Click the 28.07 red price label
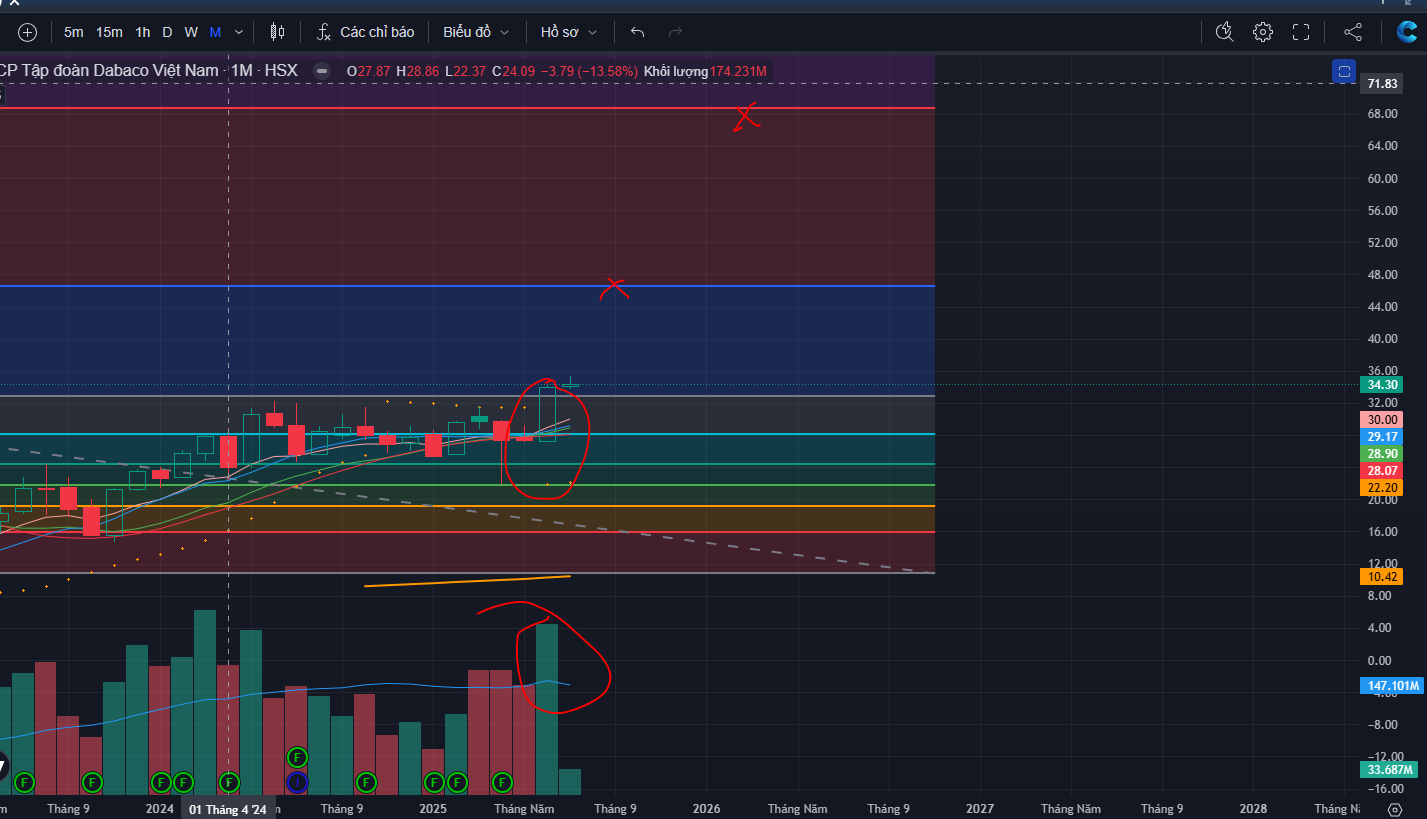This screenshot has width=1427, height=819. click(1383, 471)
